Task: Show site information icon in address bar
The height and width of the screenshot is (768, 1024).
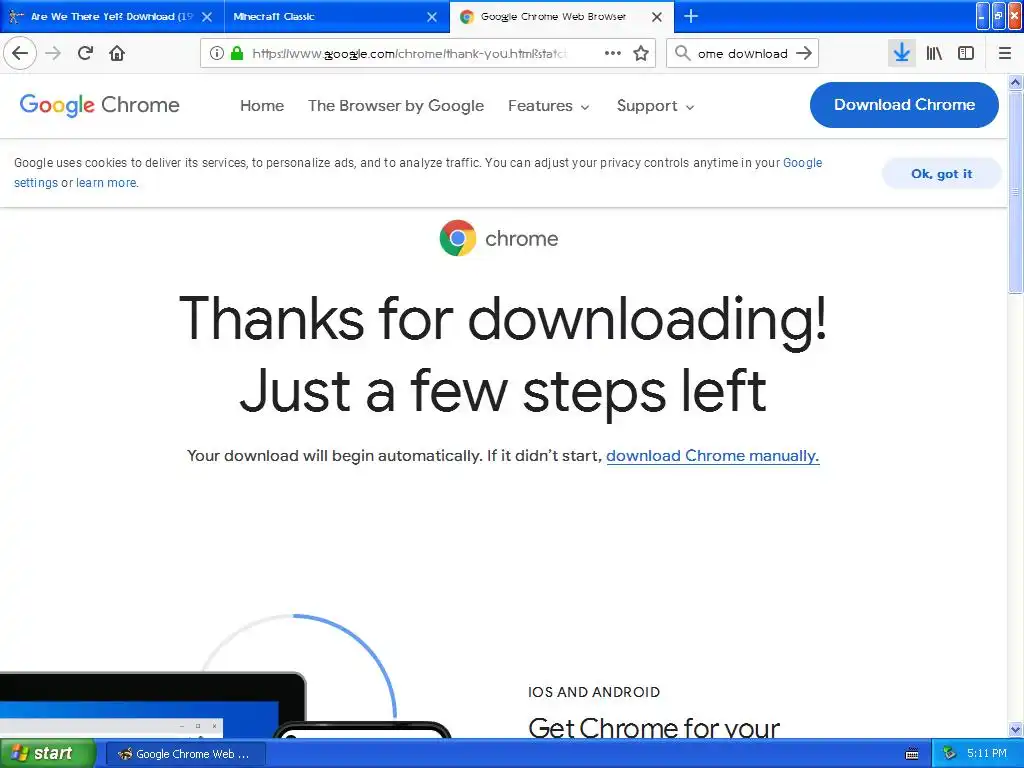Action: click(x=216, y=54)
